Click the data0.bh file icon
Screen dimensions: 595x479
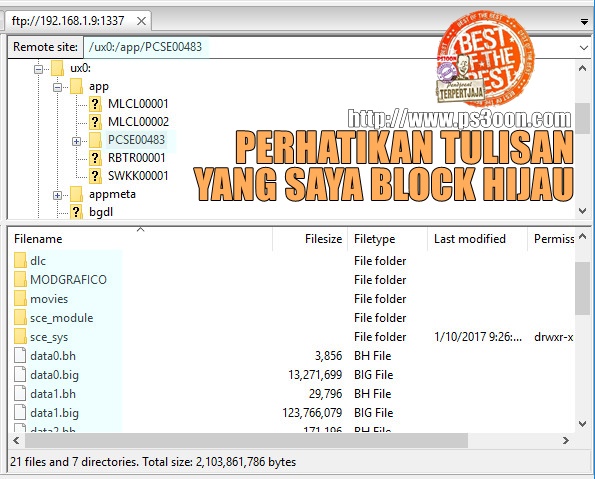coord(20,356)
